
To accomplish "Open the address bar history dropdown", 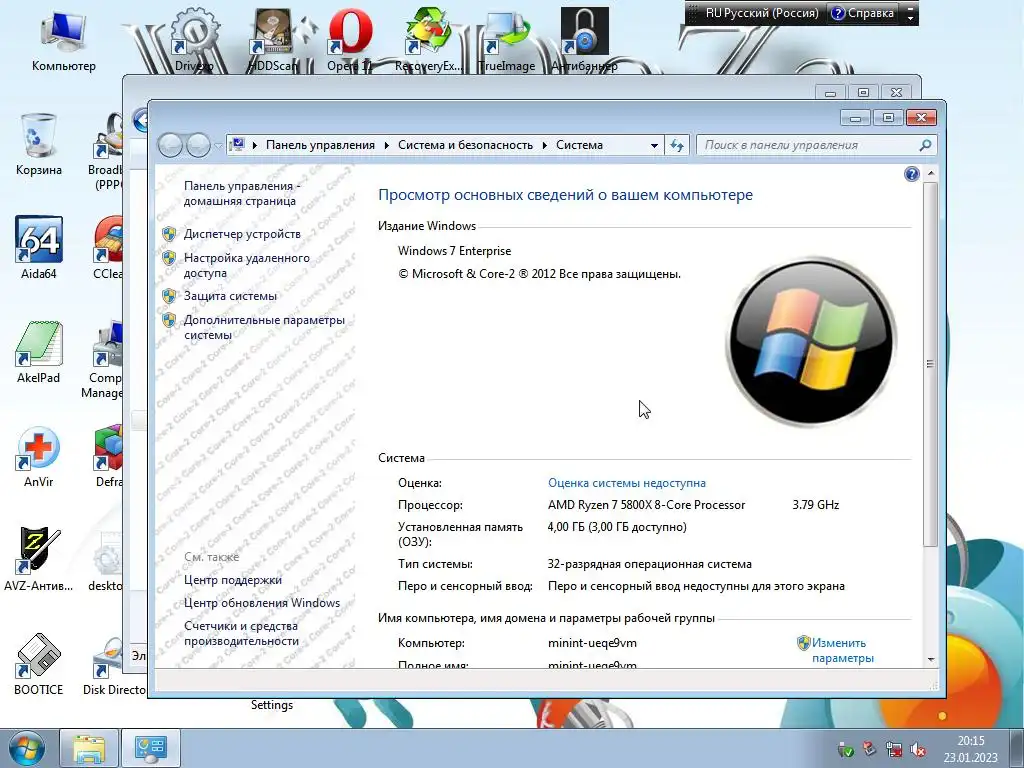I will (x=654, y=146).
